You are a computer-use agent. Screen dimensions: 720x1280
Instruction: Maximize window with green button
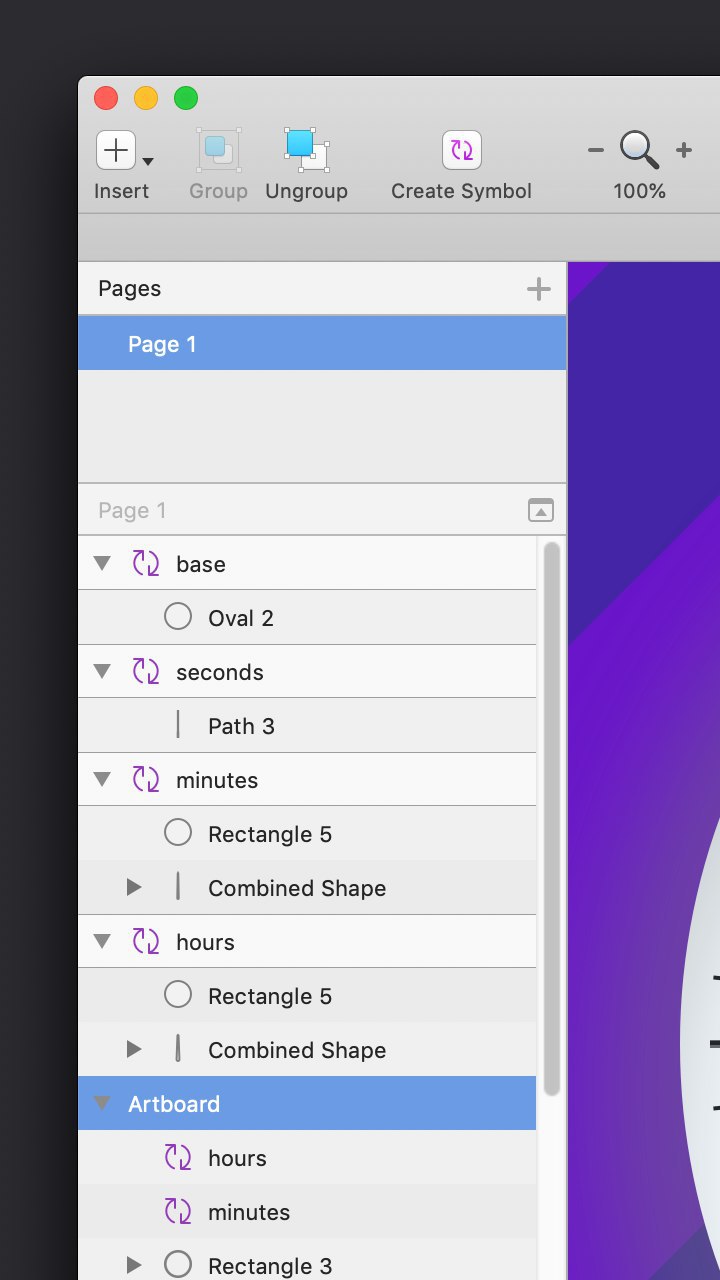coord(186,98)
